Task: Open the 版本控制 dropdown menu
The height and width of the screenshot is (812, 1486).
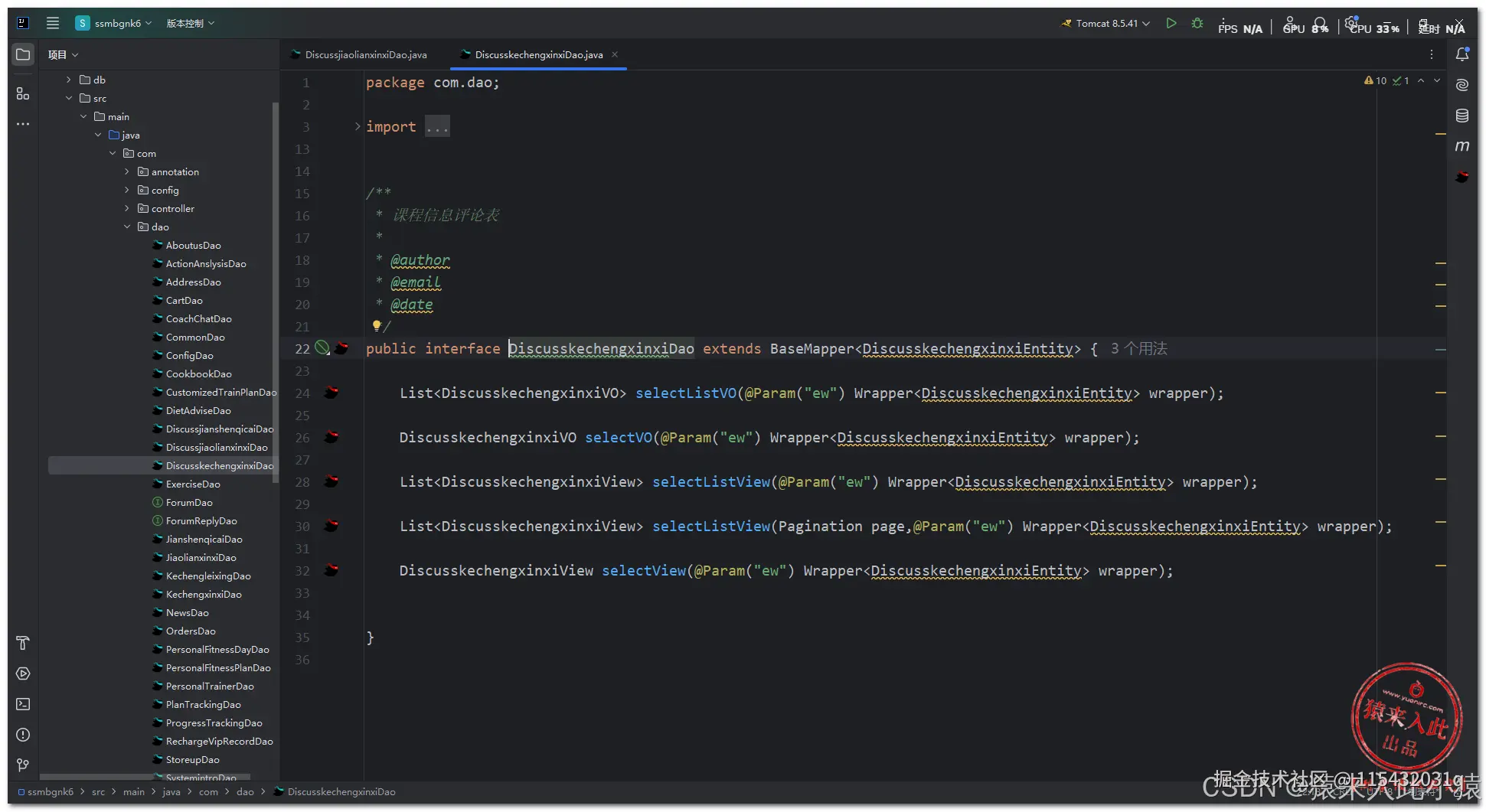Action: 191,24
